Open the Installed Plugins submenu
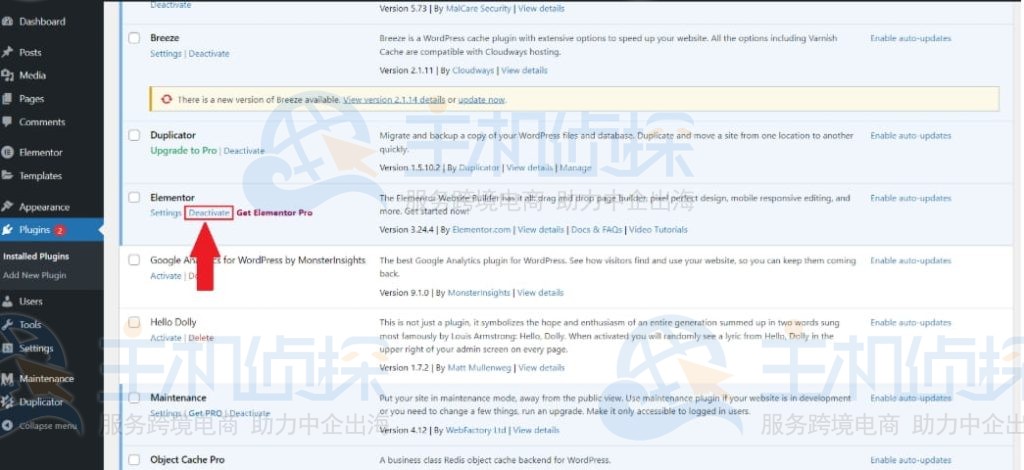1024x470 pixels. [x=36, y=257]
